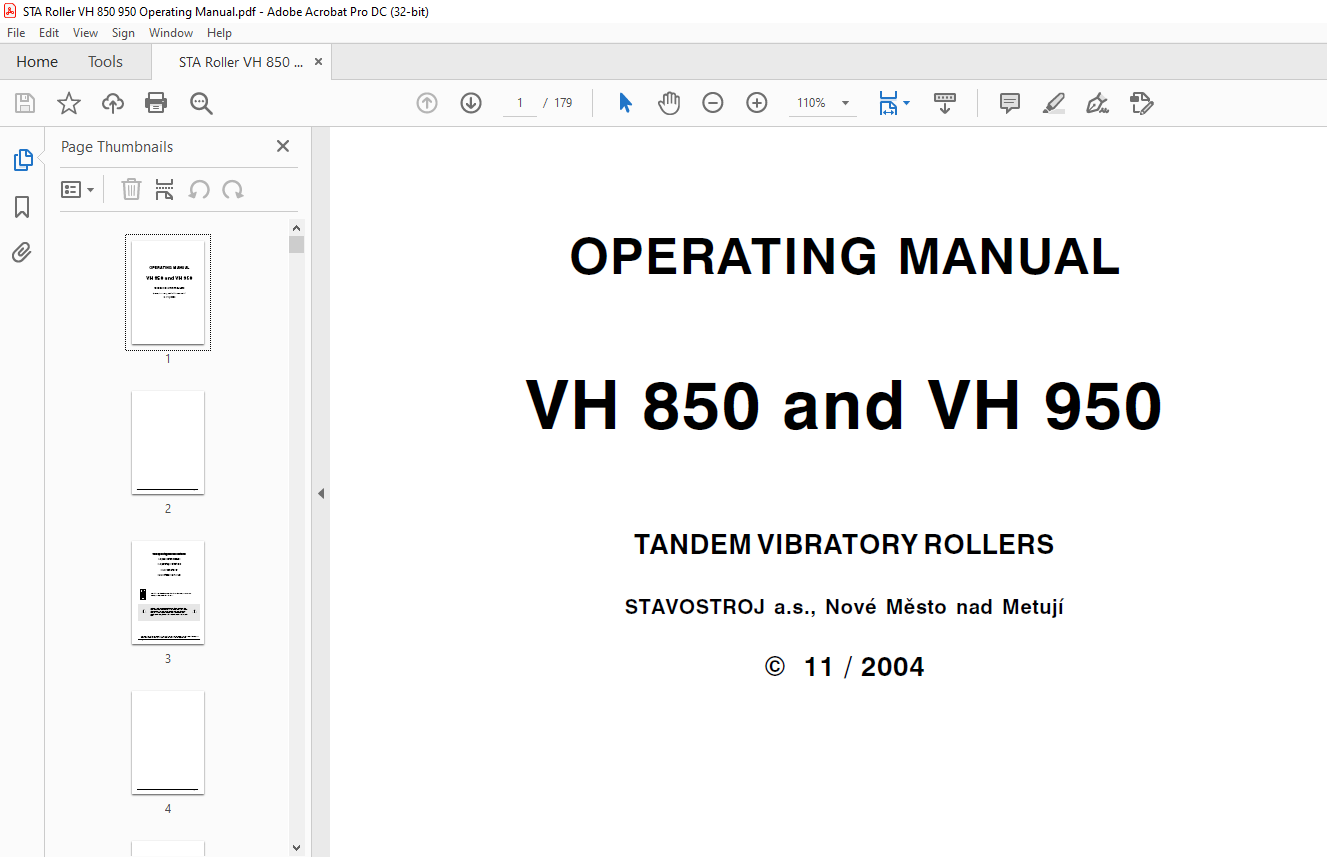Open the Edit menu
1327x857 pixels.
[49, 33]
